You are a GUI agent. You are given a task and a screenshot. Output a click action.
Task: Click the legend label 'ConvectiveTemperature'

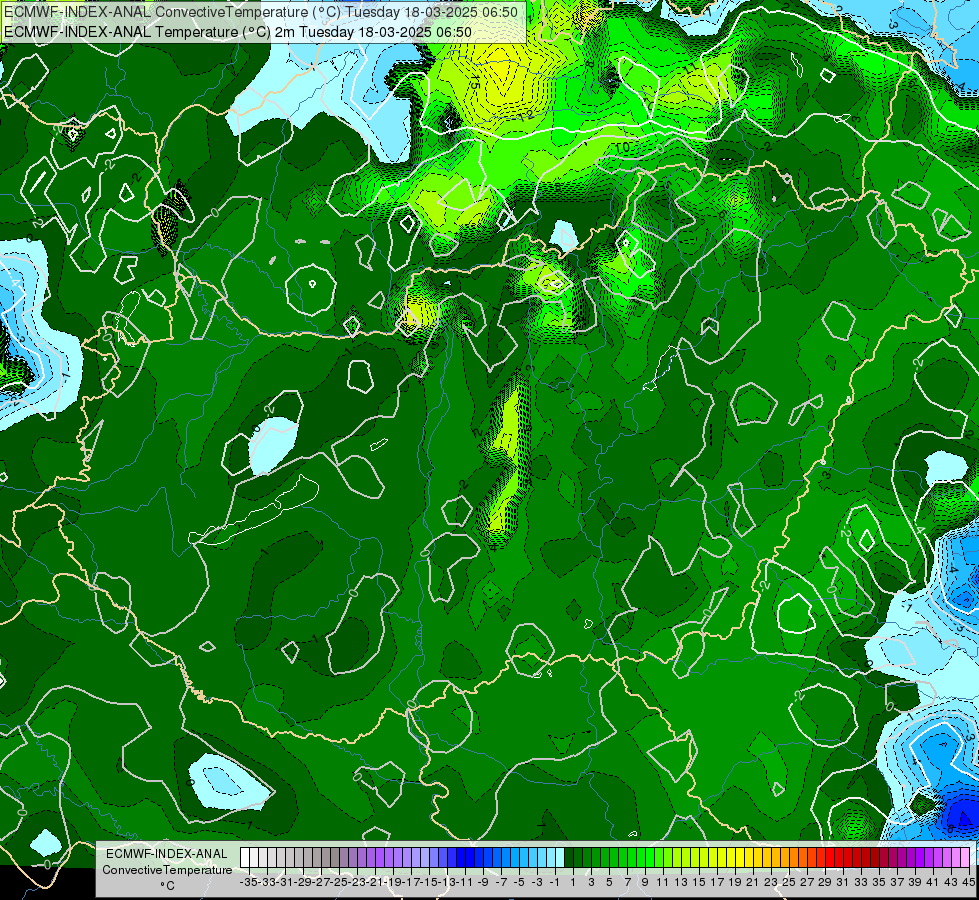point(167,869)
